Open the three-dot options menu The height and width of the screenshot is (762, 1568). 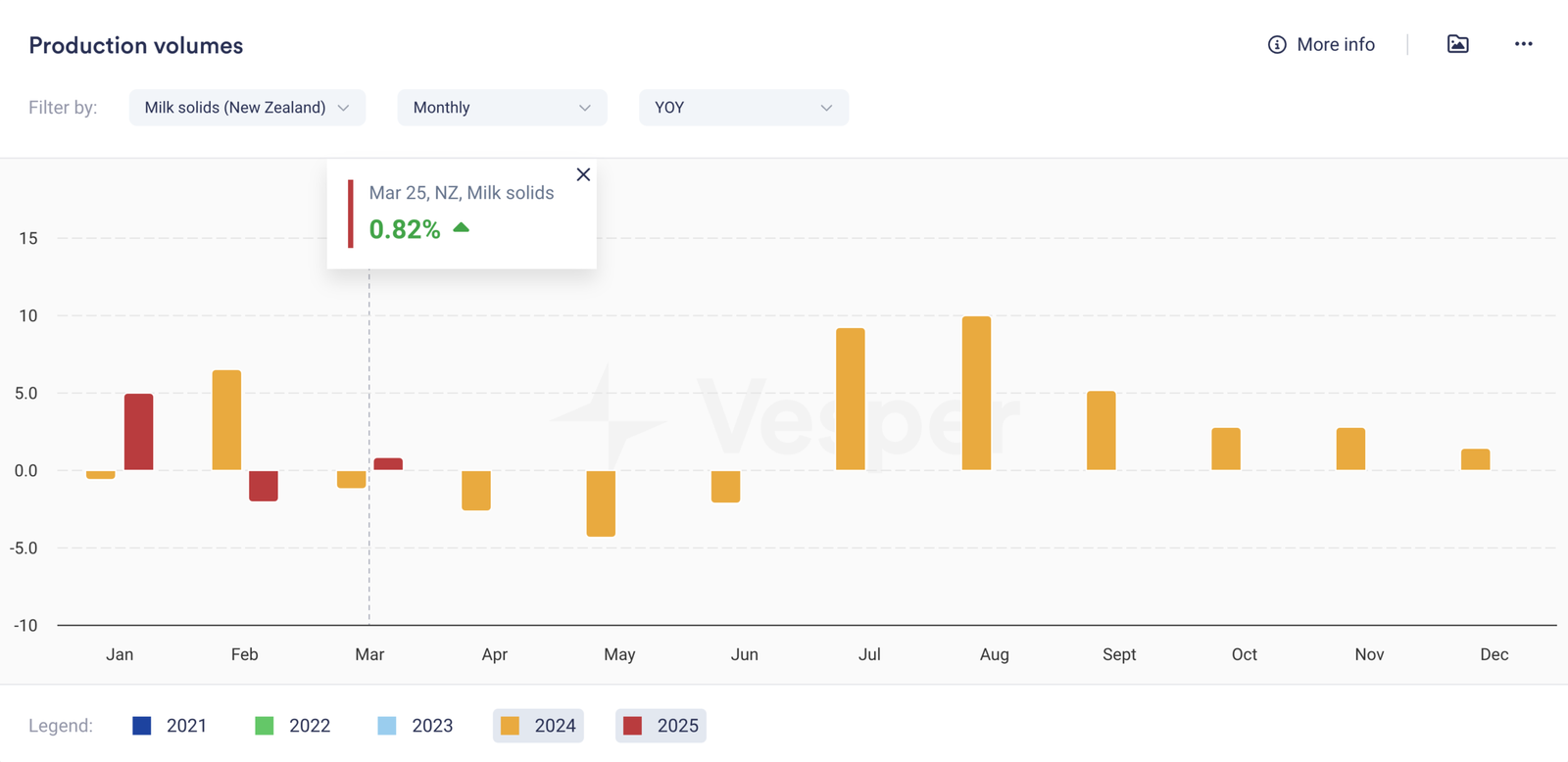(x=1523, y=44)
